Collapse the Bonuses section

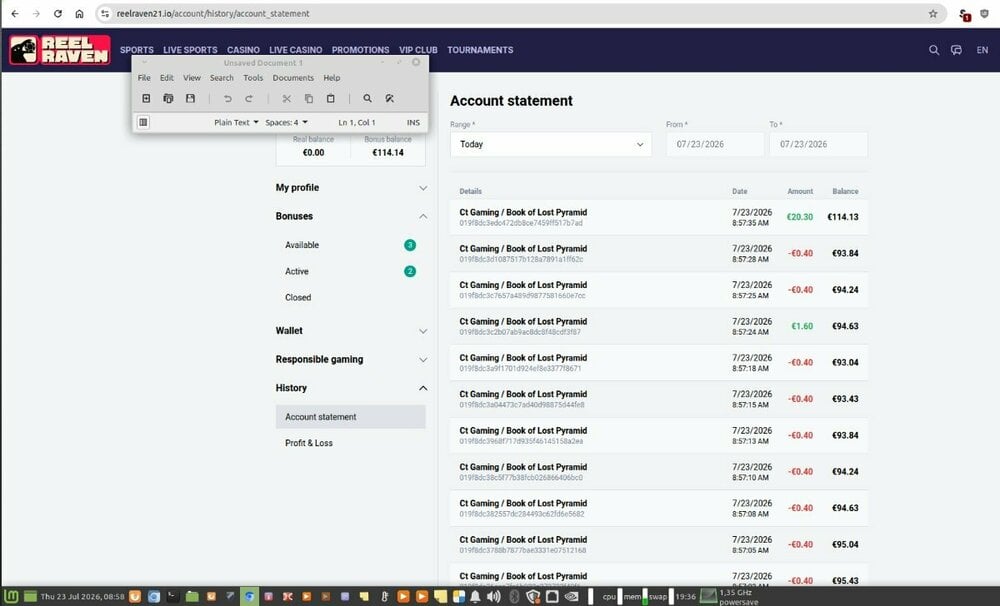pos(351,216)
